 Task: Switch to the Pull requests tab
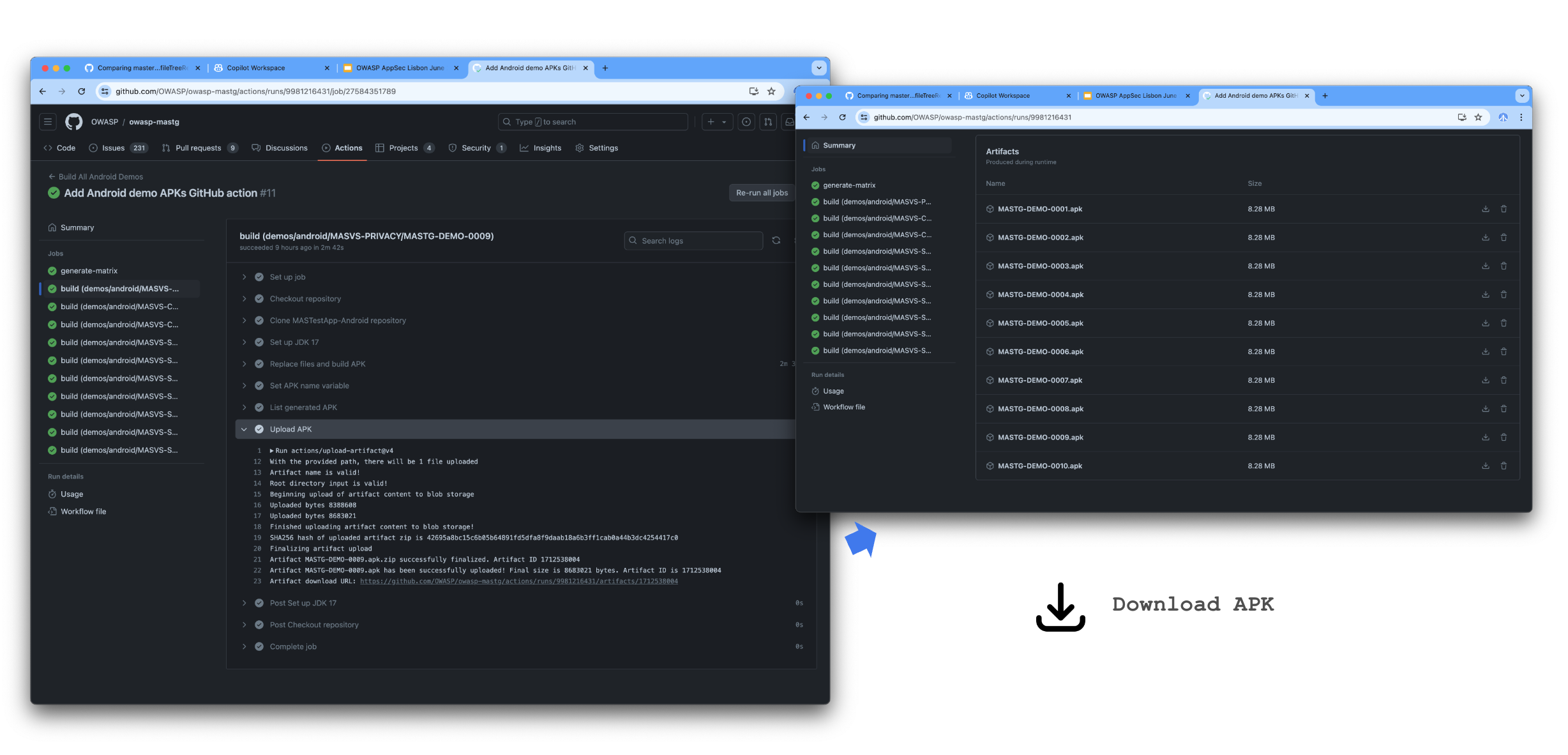(x=198, y=148)
